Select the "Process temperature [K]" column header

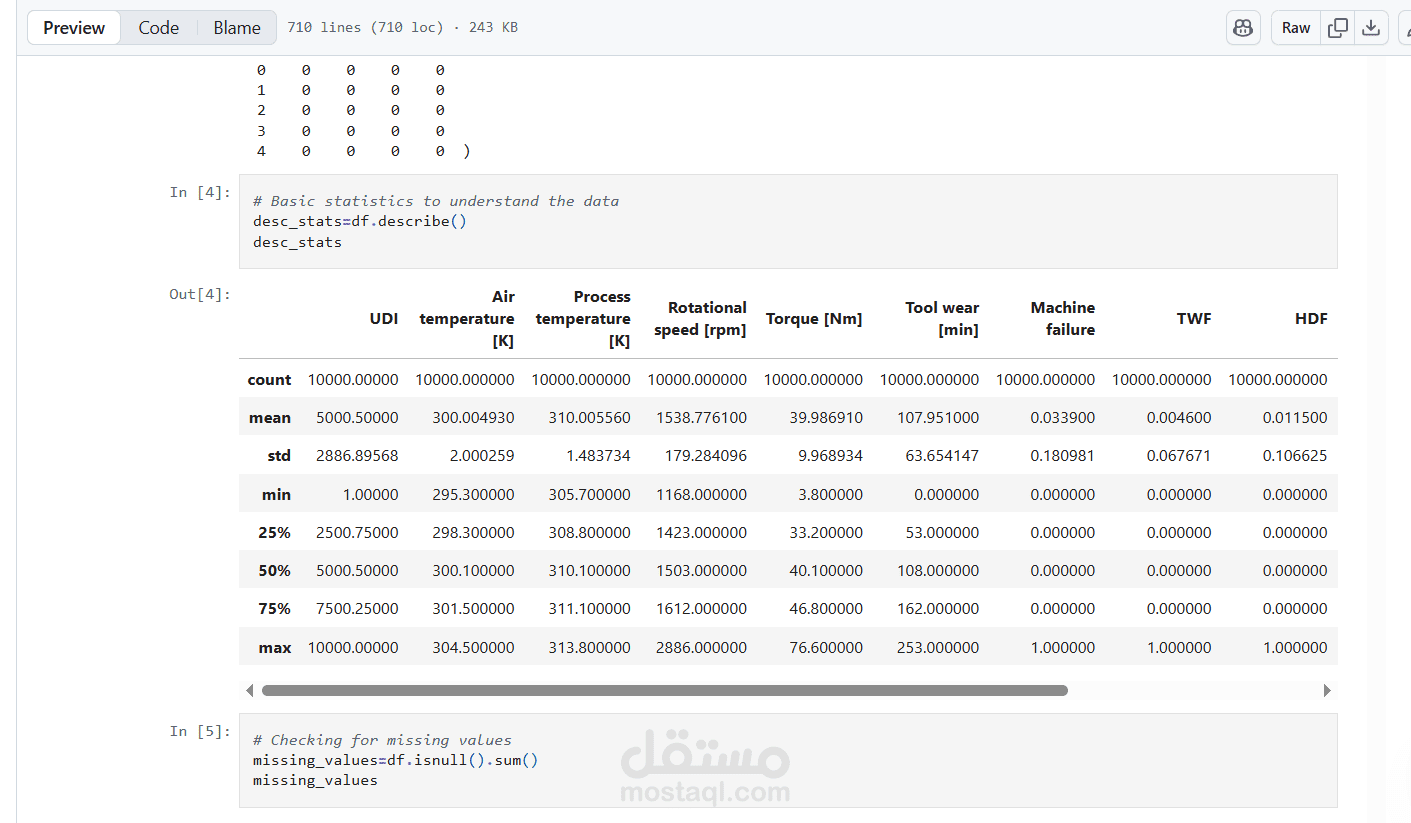tap(583, 319)
